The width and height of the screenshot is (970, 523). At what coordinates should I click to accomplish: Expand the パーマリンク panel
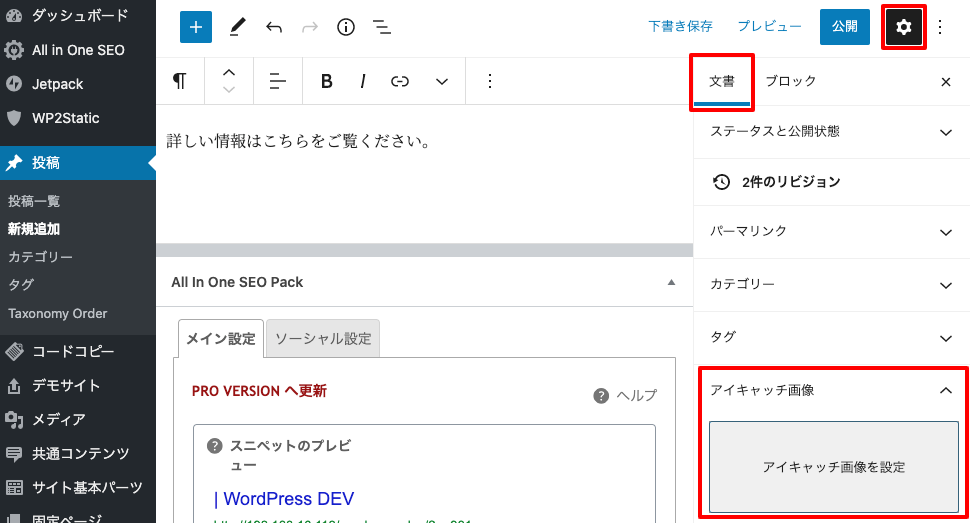[831, 231]
